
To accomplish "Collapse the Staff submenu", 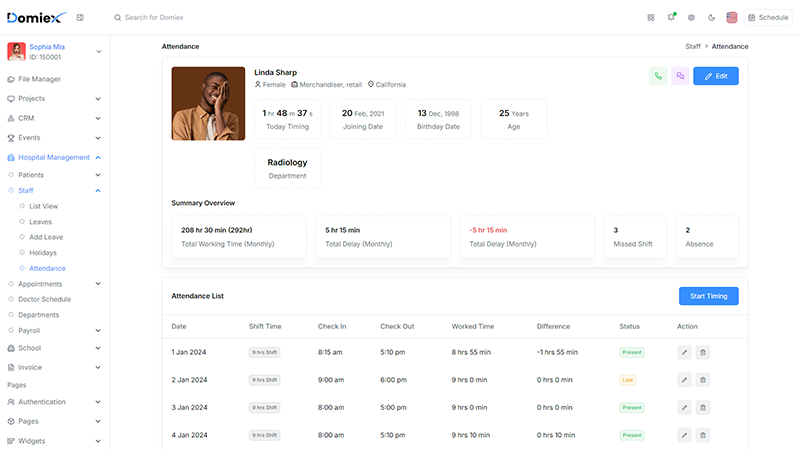I will coord(54,190).
